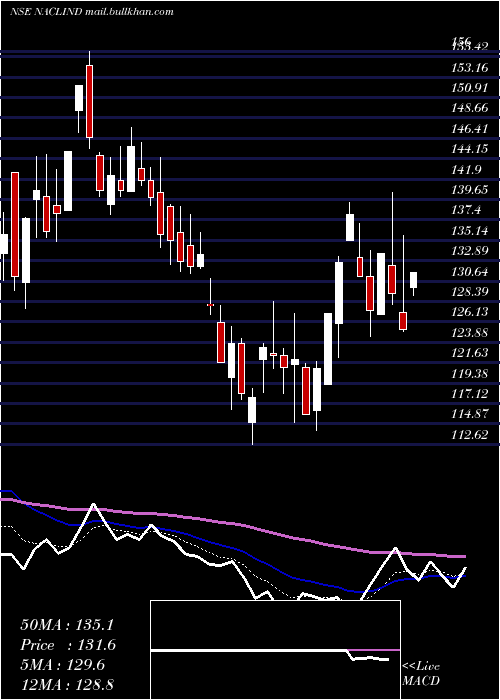Screen dimensions: 500x700
Task: Pick the 141.9 price axis value
Action: (x=467, y=170)
